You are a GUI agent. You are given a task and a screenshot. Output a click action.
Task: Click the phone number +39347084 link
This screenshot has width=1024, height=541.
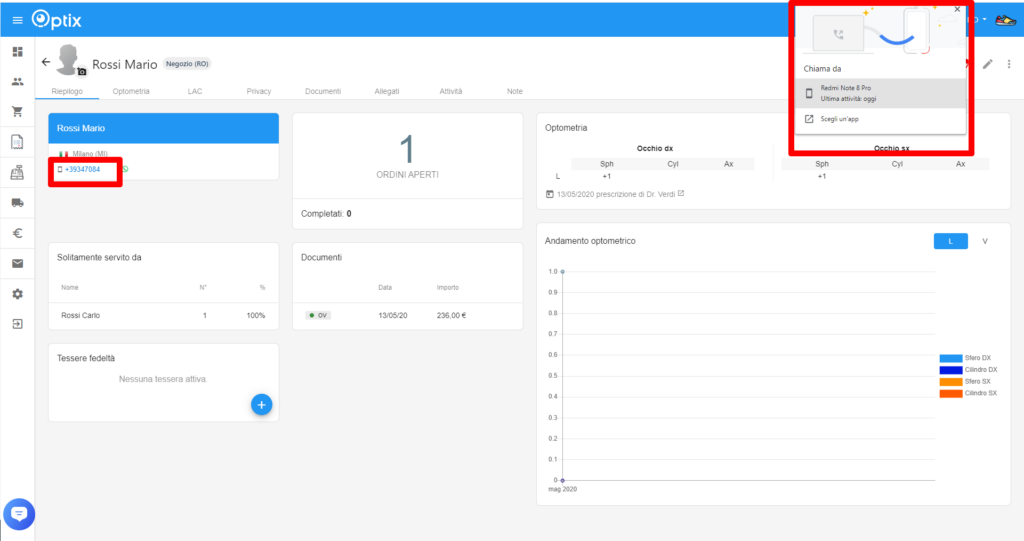tap(82, 169)
